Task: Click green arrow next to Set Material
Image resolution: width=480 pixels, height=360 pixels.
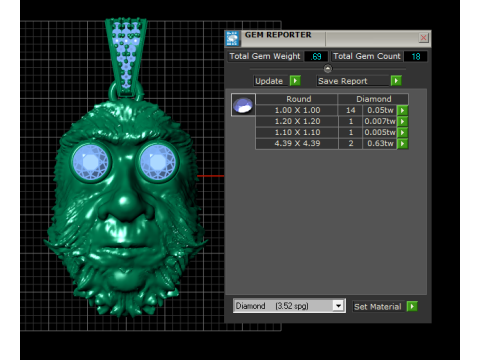Action: [x=412, y=306]
